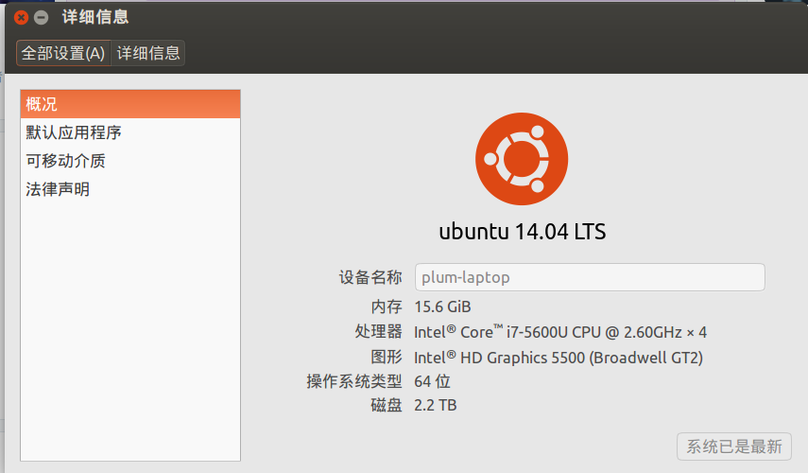Click the 64 位 OS type value

(432, 381)
